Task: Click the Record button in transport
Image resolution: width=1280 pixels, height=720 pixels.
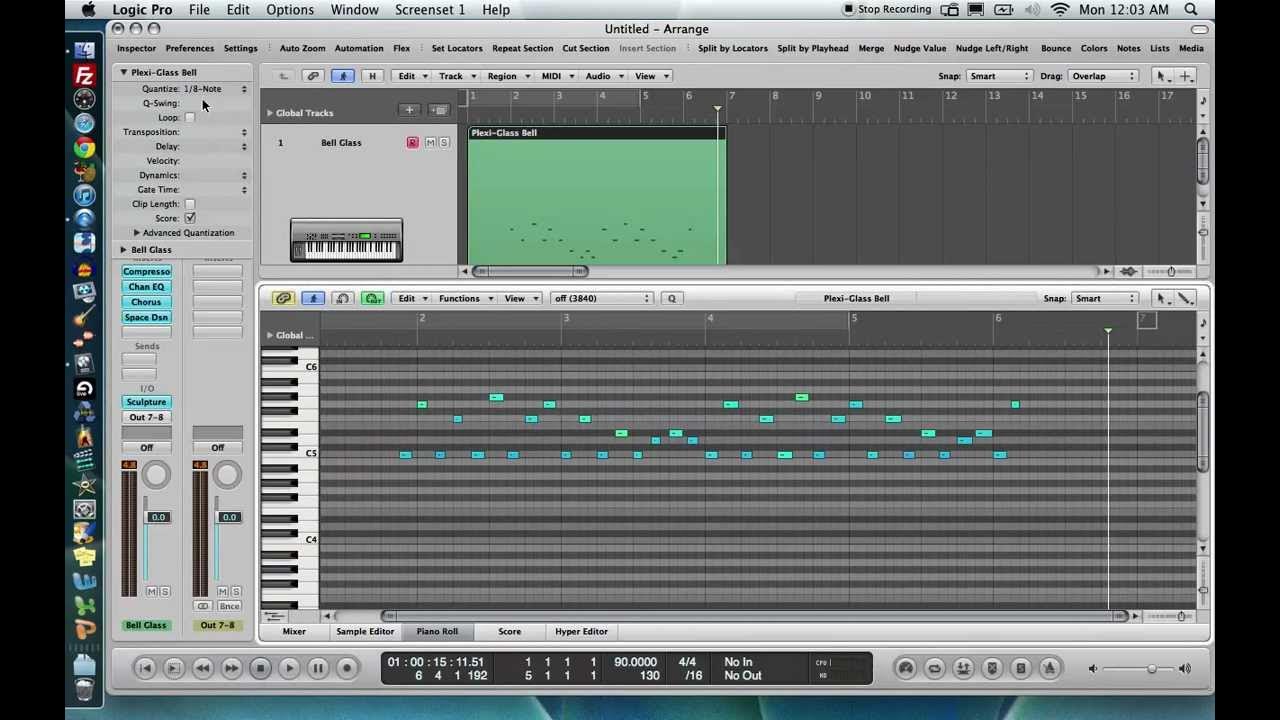Action: click(347, 668)
